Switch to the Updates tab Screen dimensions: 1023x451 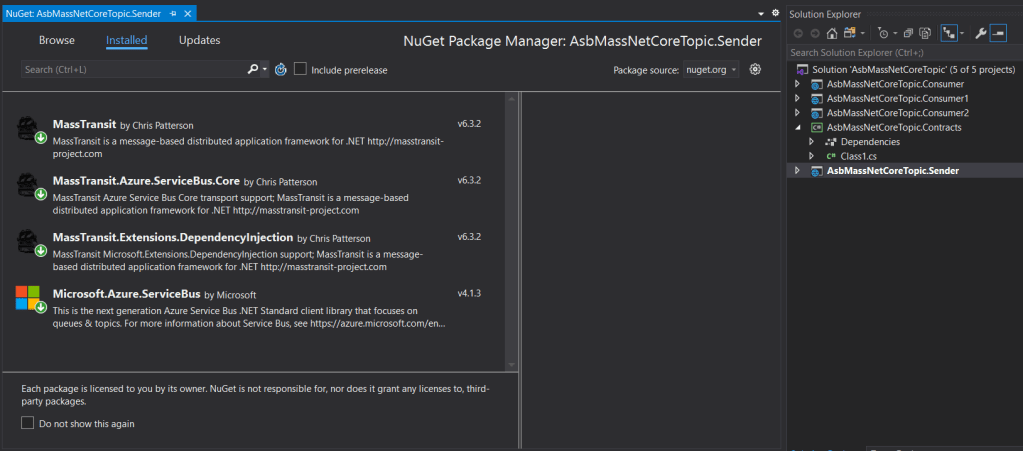(199, 41)
